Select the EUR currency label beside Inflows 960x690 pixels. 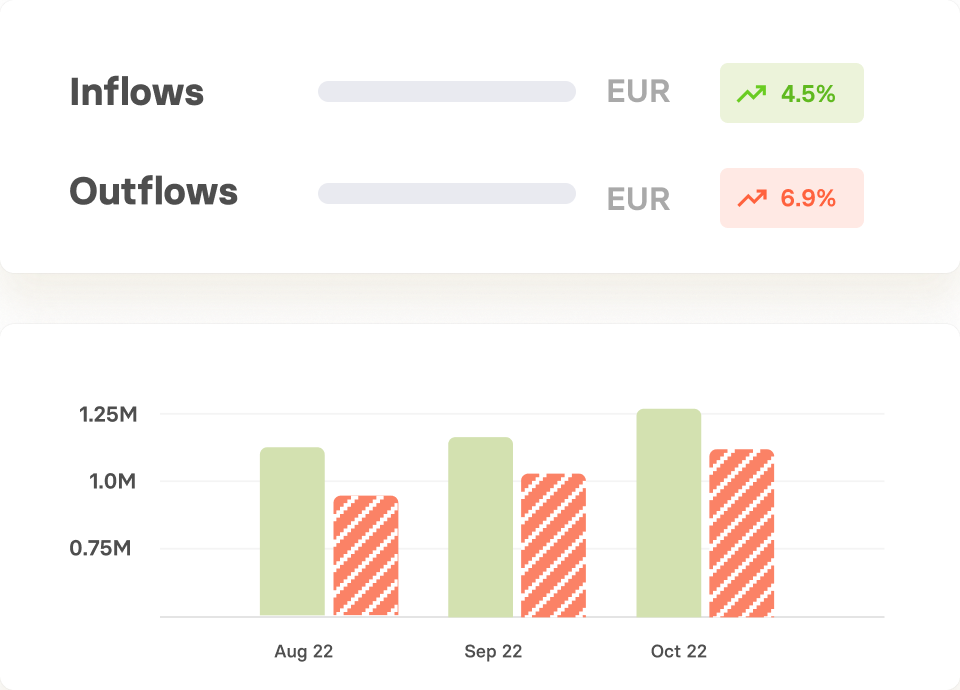point(639,92)
